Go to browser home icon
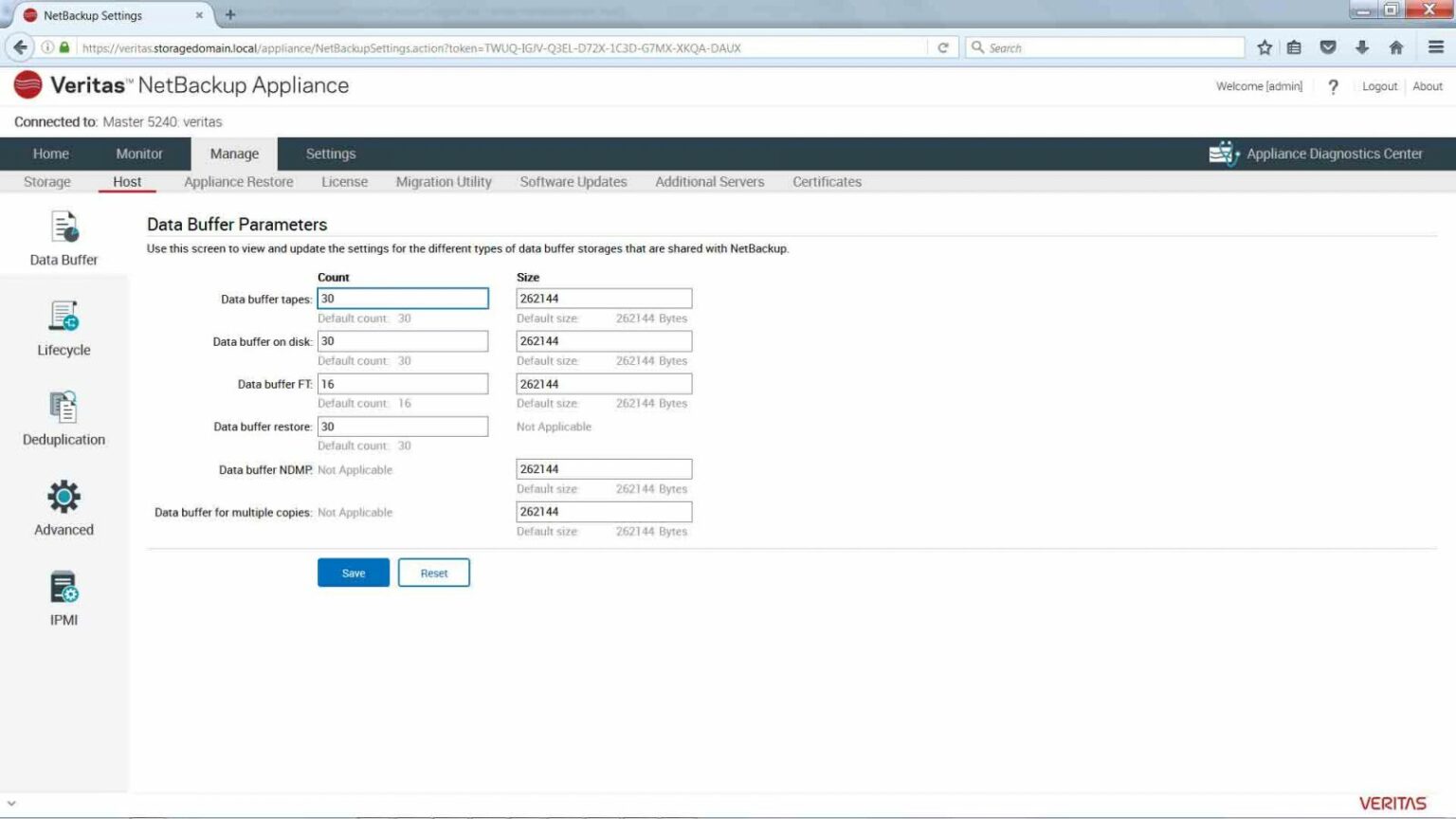Image resolution: width=1456 pixels, height=819 pixels. point(1396,47)
